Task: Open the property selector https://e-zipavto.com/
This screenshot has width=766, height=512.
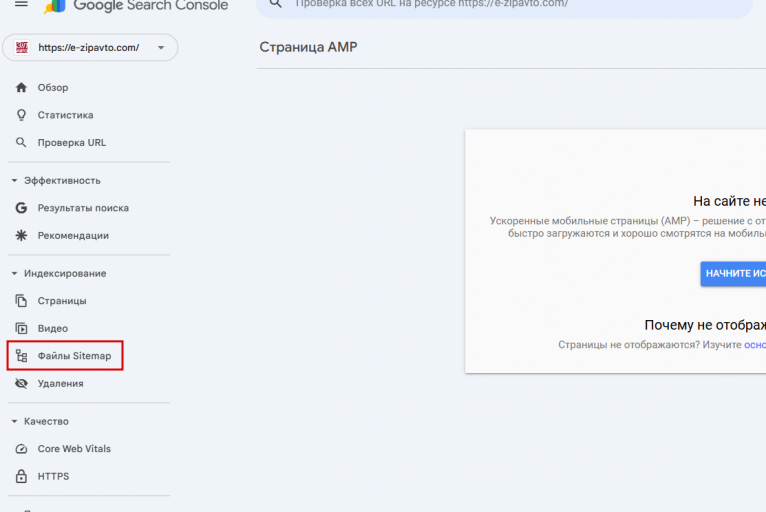Action: (x=90, y=47)
